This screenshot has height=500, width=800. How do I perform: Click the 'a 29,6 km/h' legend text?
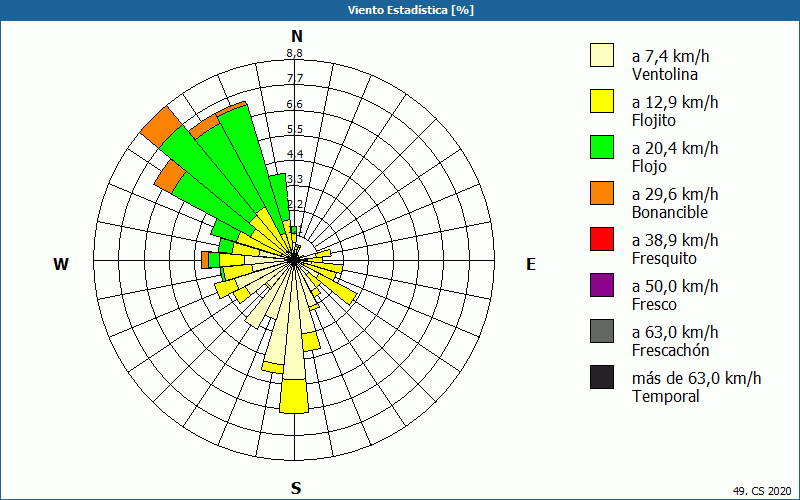click(x=674, y=194)
